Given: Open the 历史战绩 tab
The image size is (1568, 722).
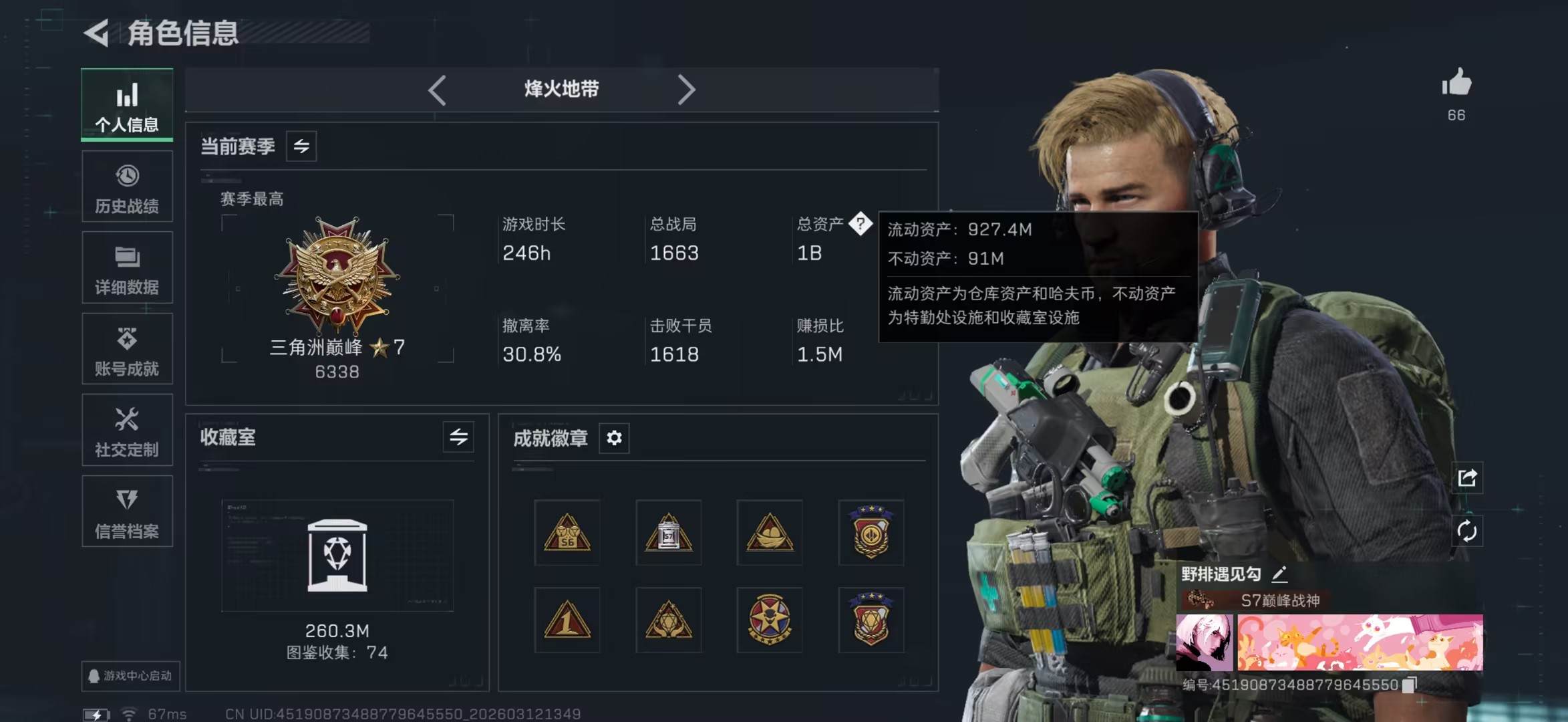Looking at the screenshot, I should coord(127,187).
